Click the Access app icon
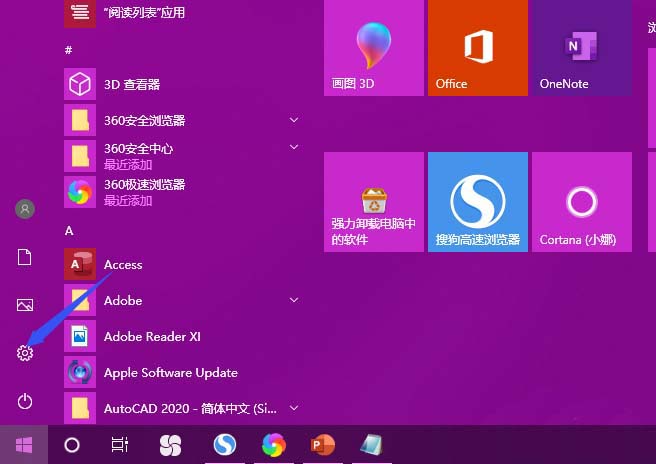The image size is (656, 464). [x=80, y=264]
